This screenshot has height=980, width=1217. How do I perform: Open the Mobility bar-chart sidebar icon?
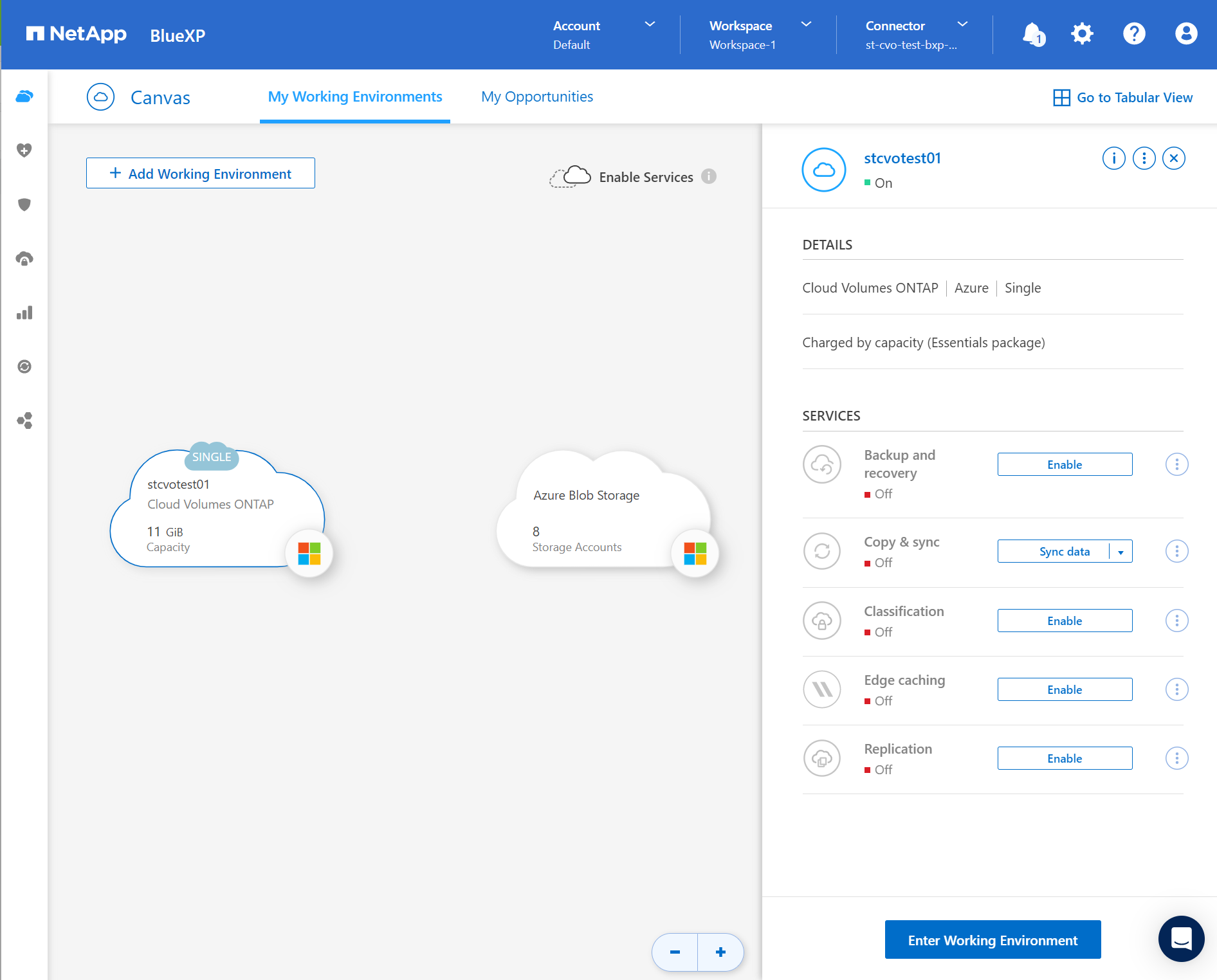(x=24, y=313)
